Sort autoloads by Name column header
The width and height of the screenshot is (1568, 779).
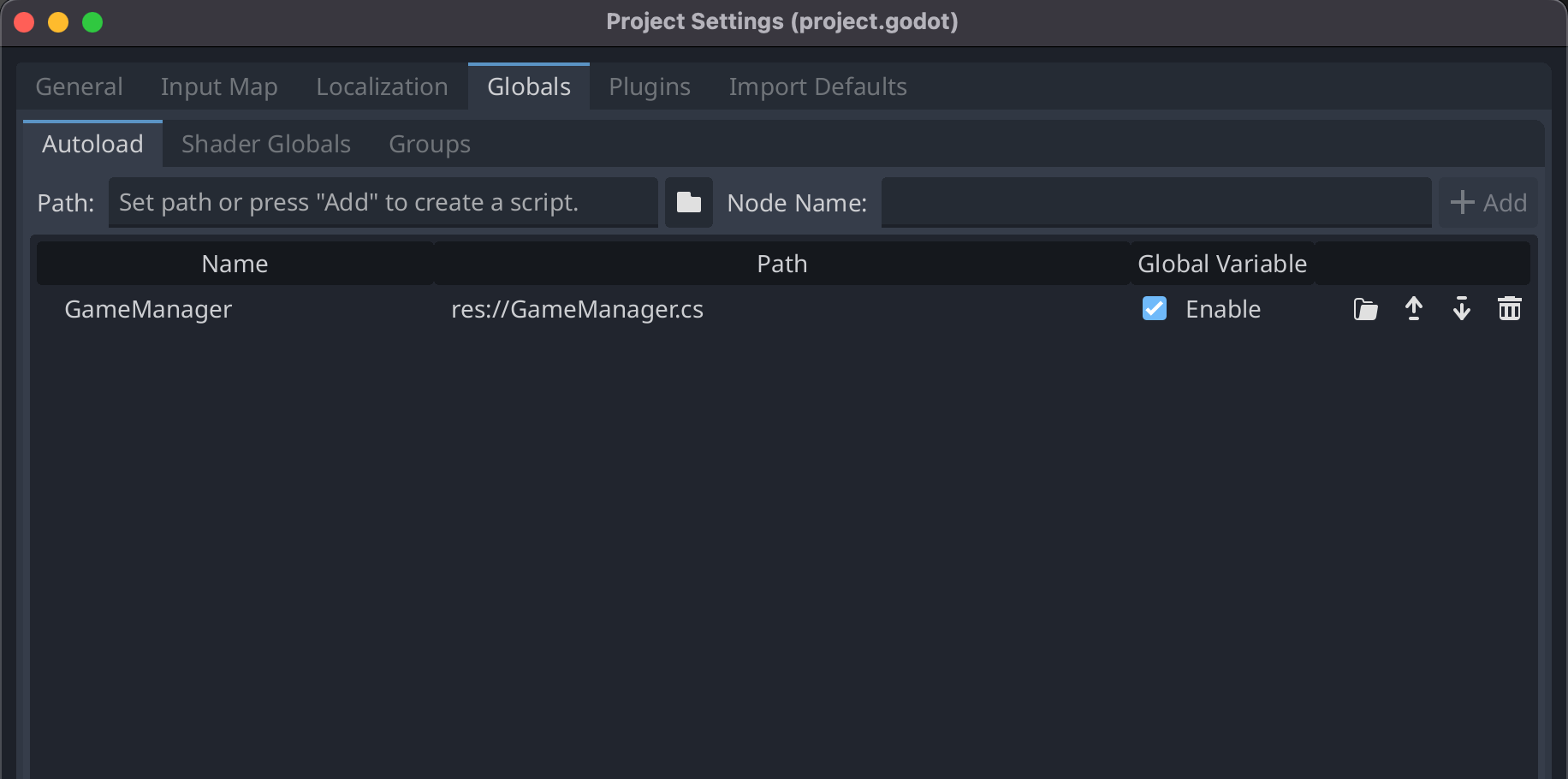tap(234, 263)
